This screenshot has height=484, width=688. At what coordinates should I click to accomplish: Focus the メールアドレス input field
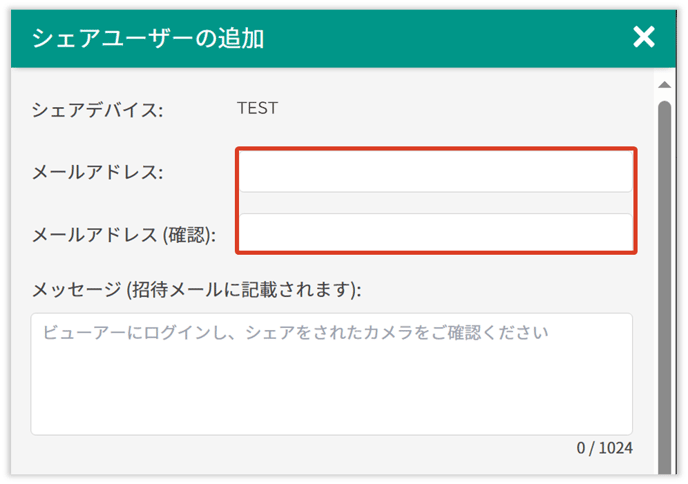435,172
